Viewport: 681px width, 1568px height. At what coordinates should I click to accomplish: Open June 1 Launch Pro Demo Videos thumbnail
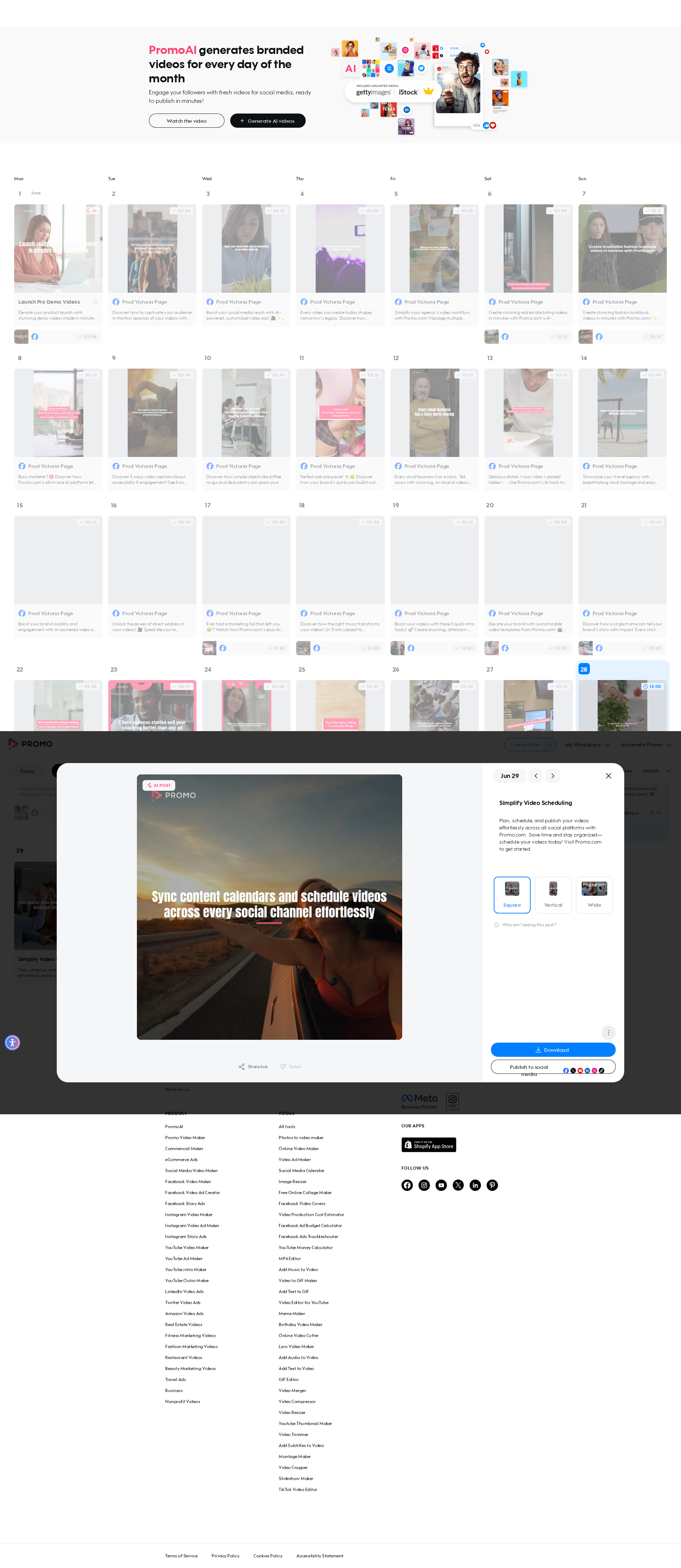[58, 248]
